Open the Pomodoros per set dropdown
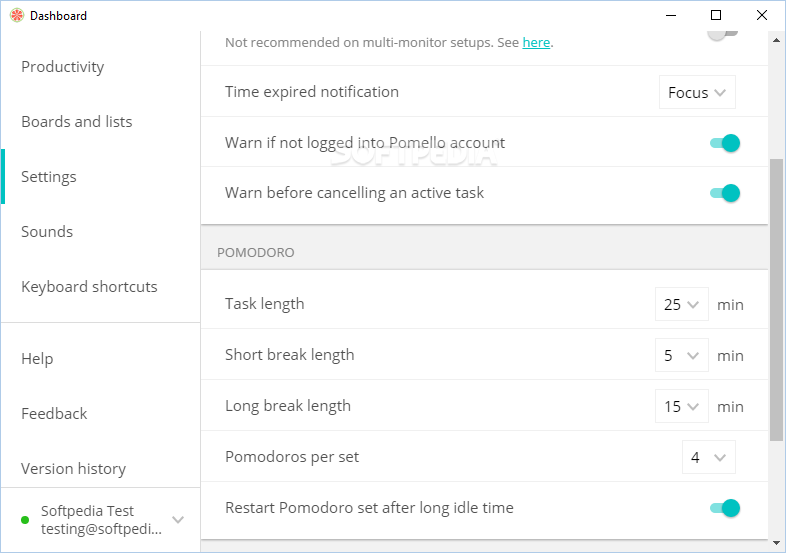This screenshot has width=786, height=553. [709, 457]
